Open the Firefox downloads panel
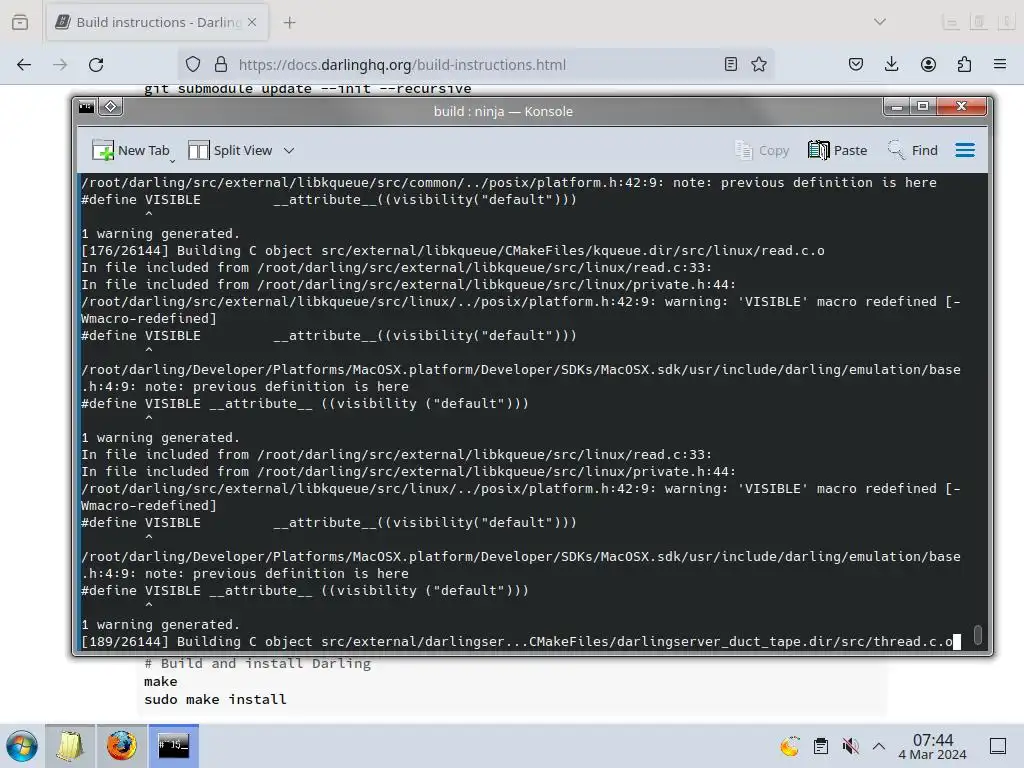 tap(891, 64)
